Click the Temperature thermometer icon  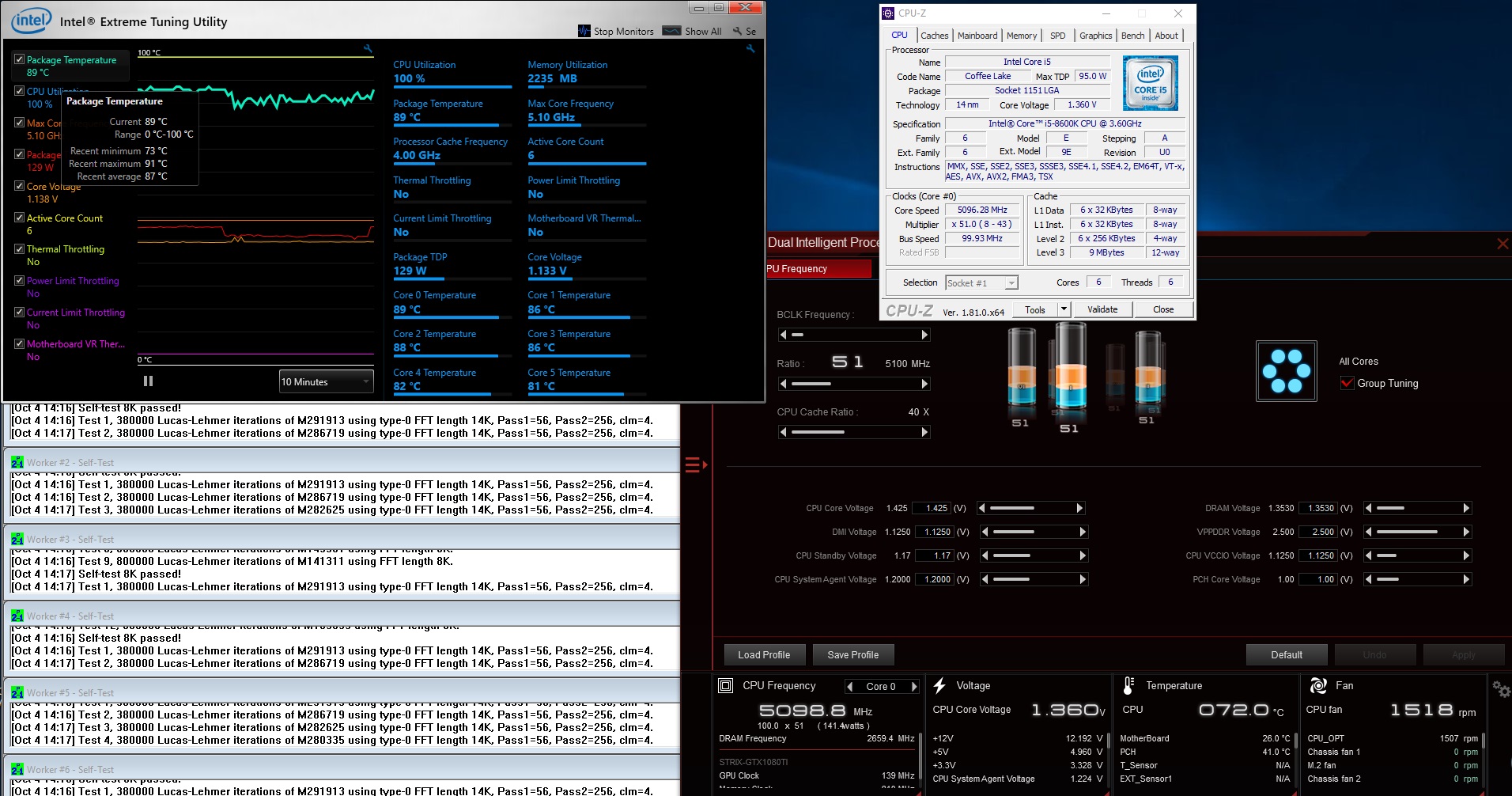[x=1128, y=686]
